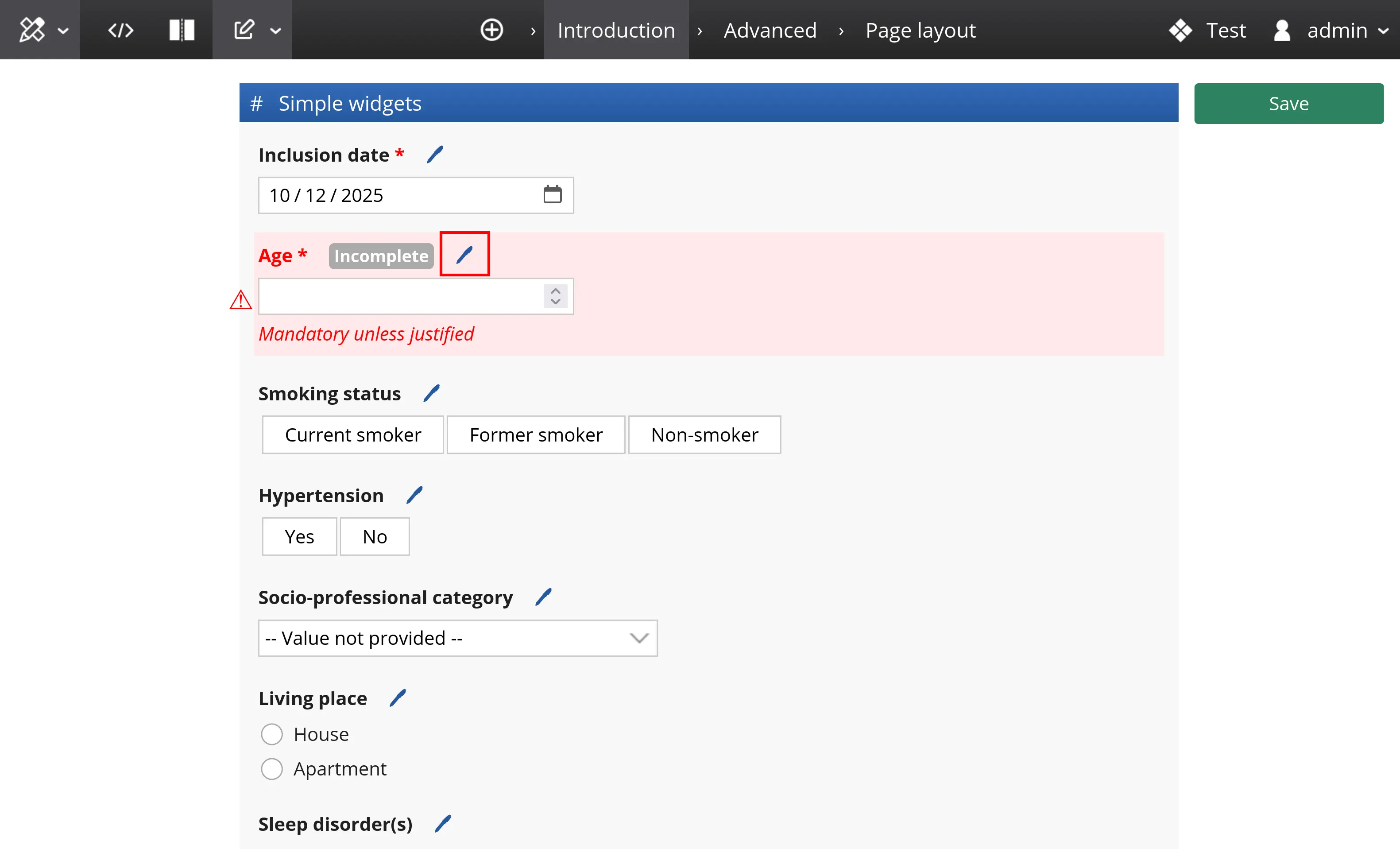This screenshot has width=1400, height=849.
Task: Open Socio-professional category dropdown
Action: pos(457,638)
